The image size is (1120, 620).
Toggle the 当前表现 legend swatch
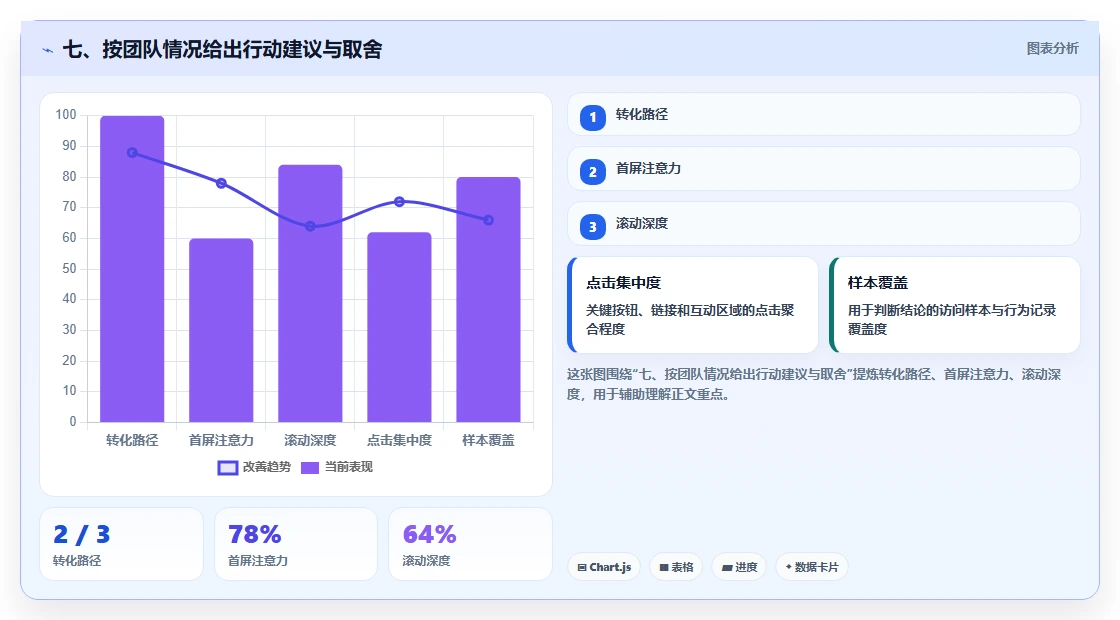(309, 468)
